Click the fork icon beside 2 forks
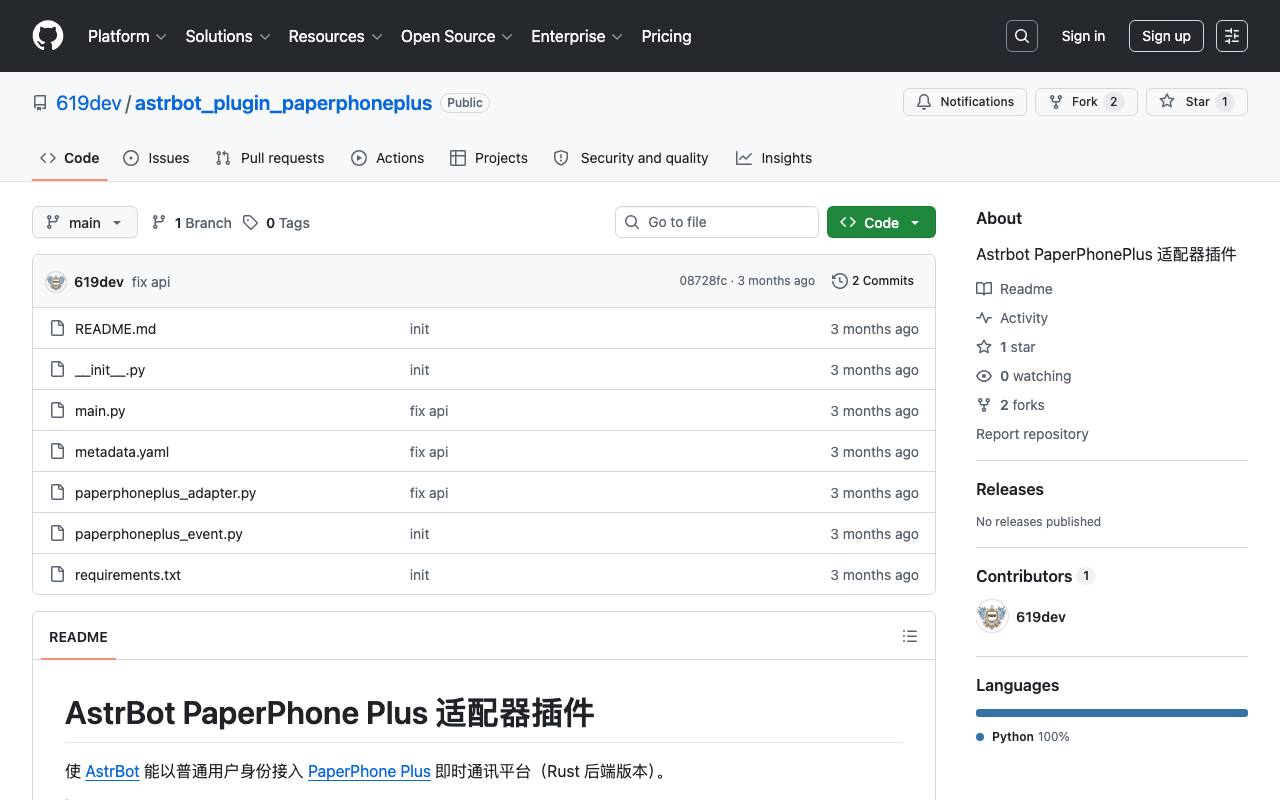The width and height of the screenshot is (1280, 800). (984, 405)
